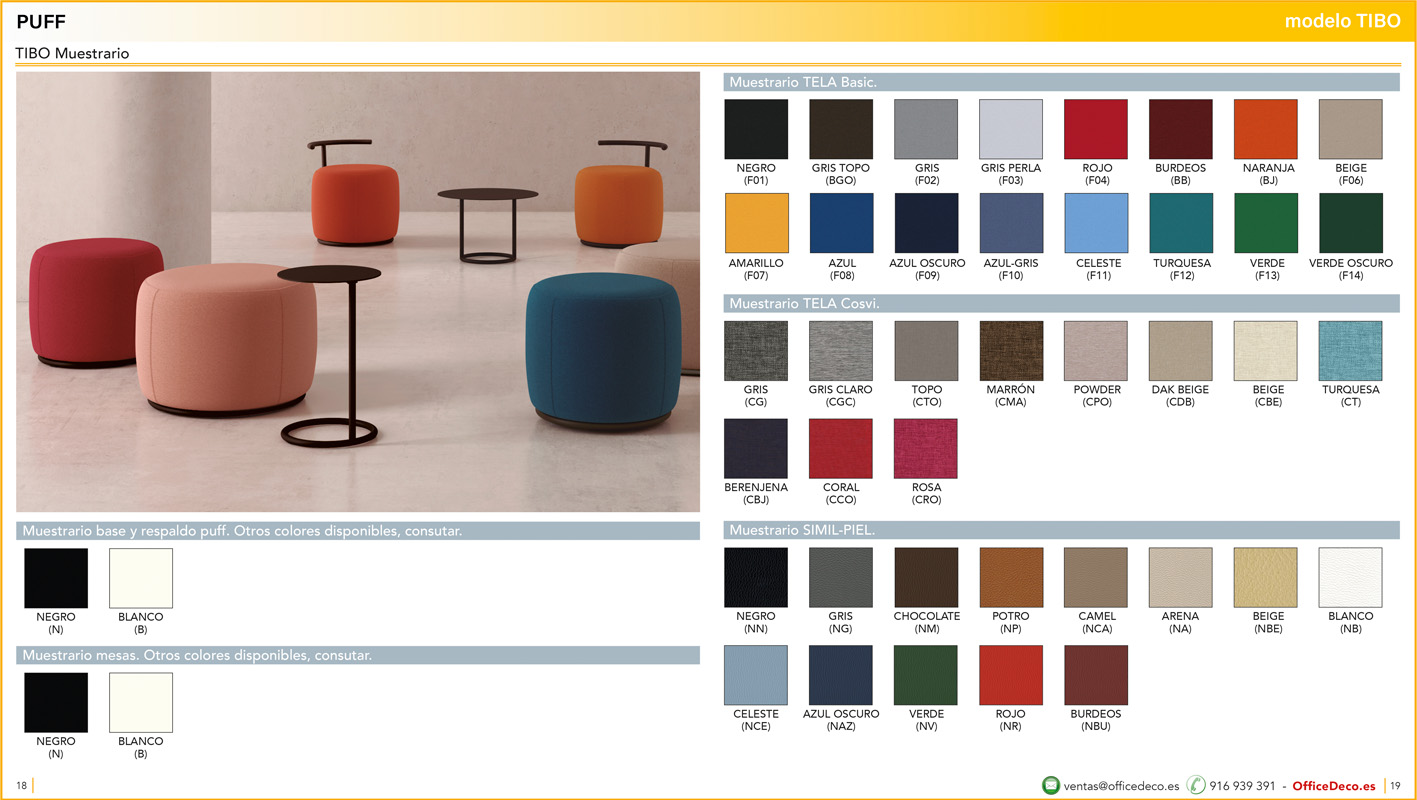The height and width of the screenshot is (800, 1417).
Task: Select the VERDE (F13) swatch
Action: pos(1266,223)
